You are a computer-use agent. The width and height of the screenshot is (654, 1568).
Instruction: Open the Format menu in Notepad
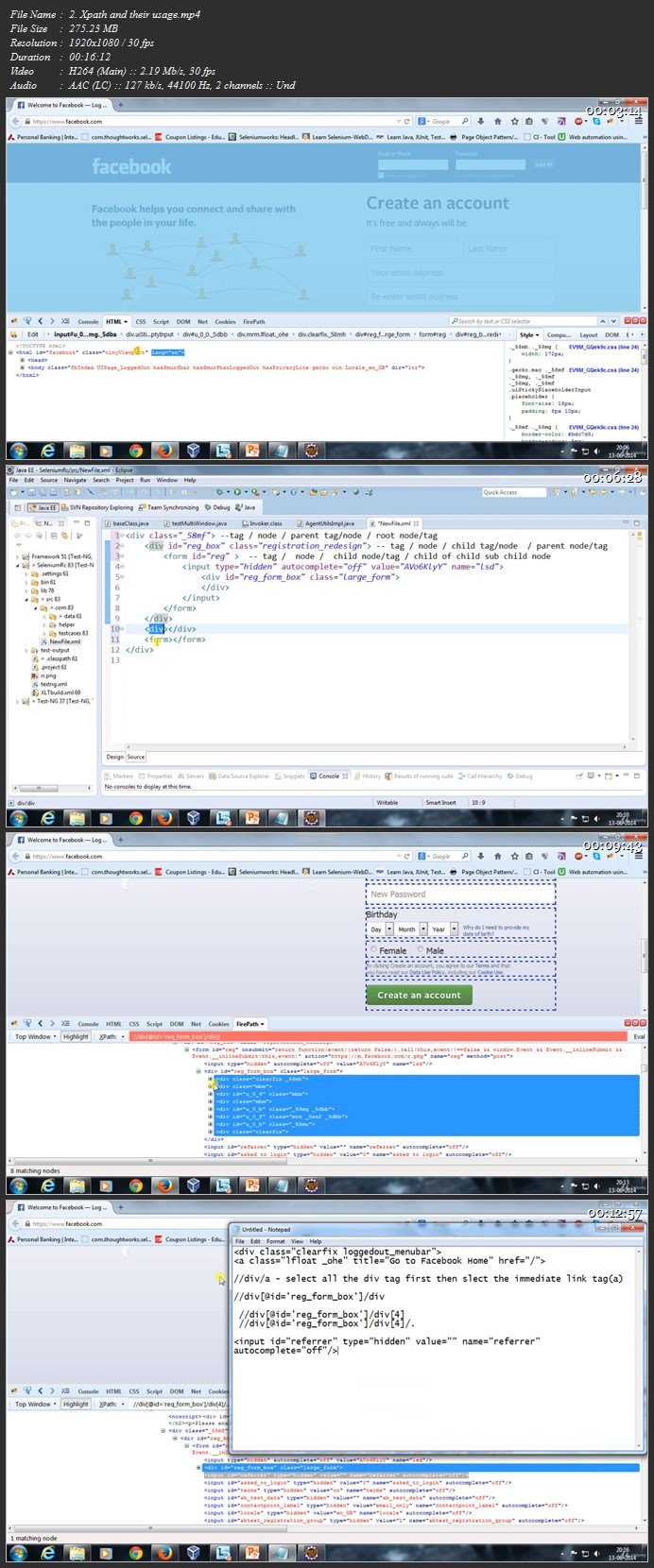click(x=275, y=1241)
